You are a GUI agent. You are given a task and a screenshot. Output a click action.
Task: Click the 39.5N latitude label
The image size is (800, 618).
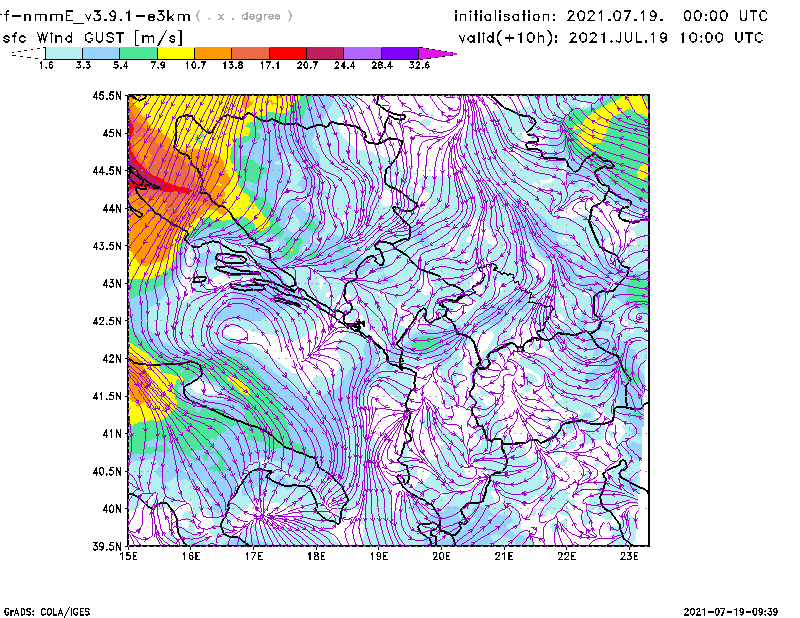point(107,547)
